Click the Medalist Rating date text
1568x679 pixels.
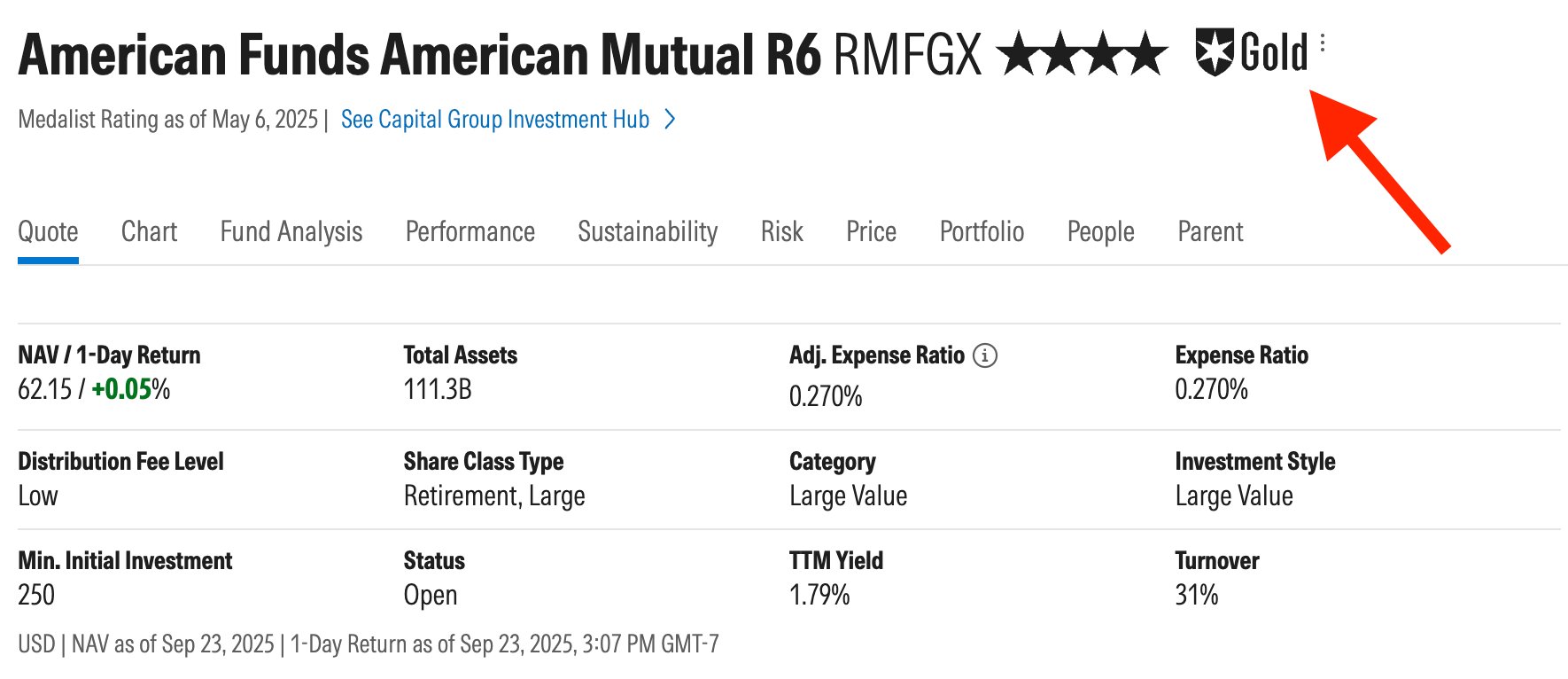[167, 120]
